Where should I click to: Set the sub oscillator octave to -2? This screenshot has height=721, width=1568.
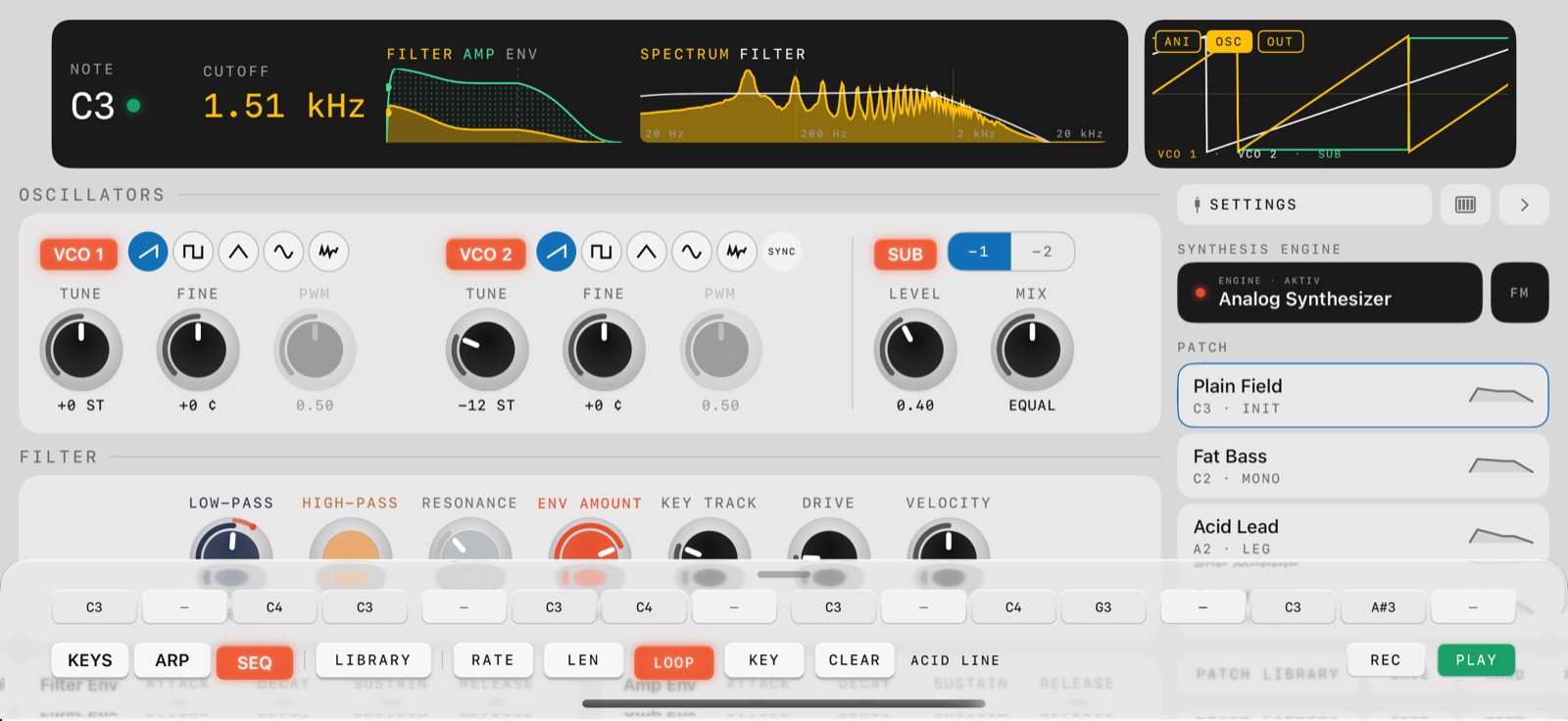[x=1042, y=252]
